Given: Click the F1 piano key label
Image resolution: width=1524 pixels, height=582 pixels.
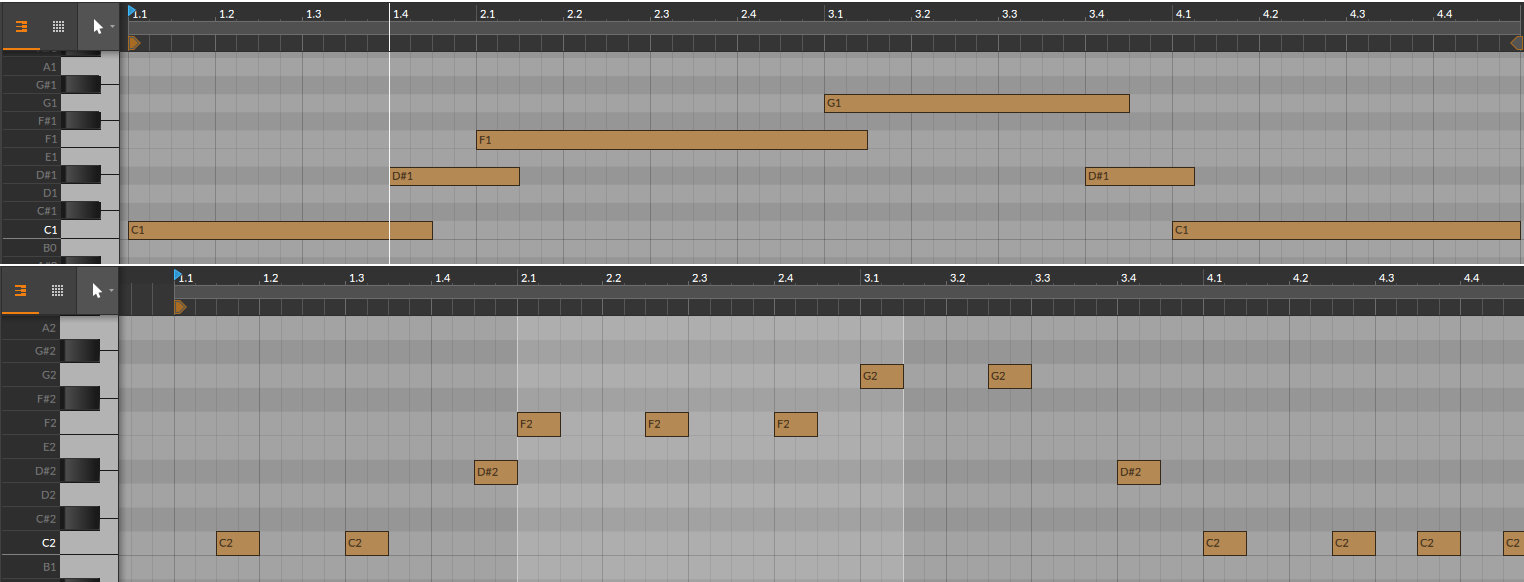Looking at the screenshot, I should tap(50, 139).
